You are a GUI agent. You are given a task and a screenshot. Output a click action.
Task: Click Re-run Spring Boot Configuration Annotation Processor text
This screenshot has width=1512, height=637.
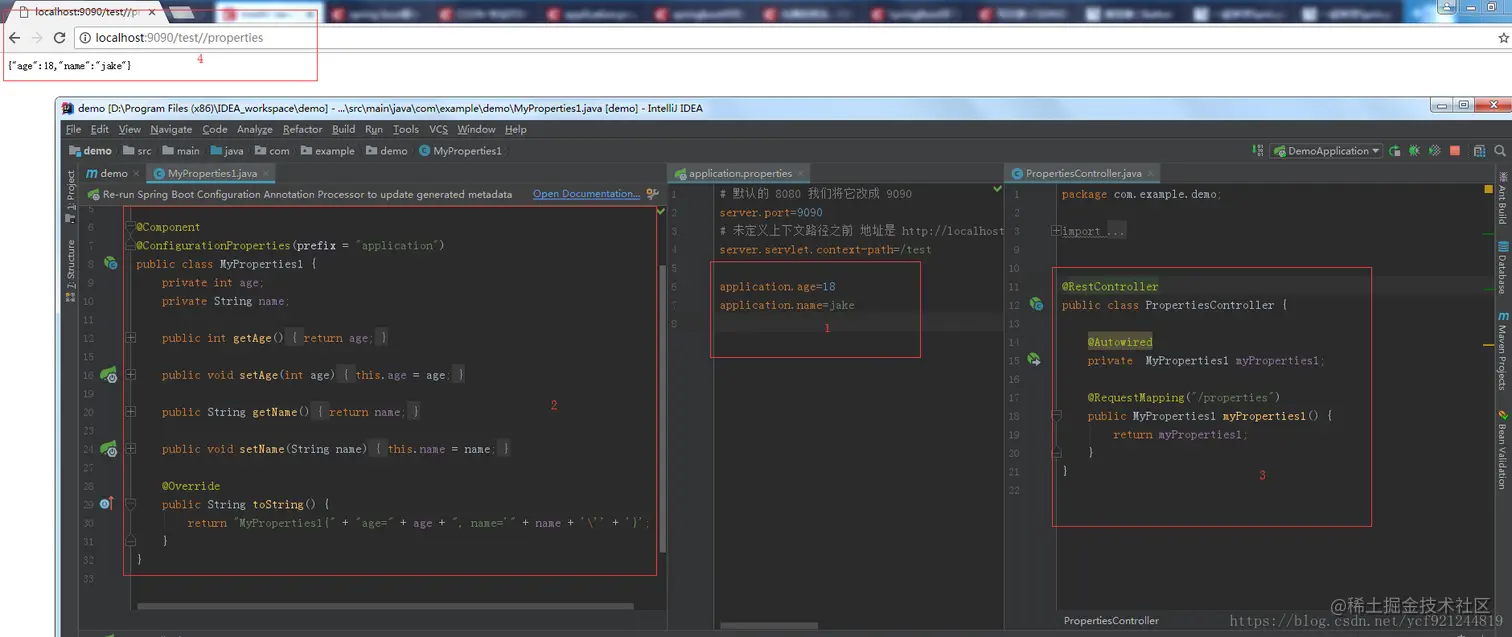coord(308,194)
